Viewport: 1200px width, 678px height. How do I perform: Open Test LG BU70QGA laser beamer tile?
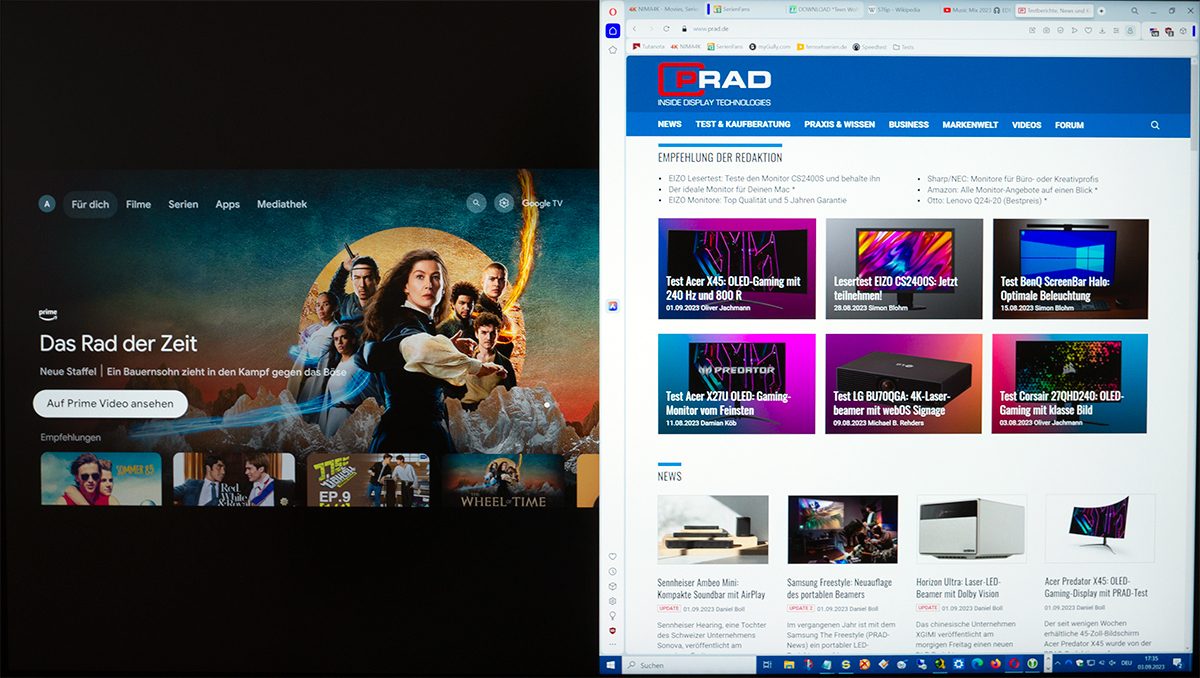[x=904, y=384]
